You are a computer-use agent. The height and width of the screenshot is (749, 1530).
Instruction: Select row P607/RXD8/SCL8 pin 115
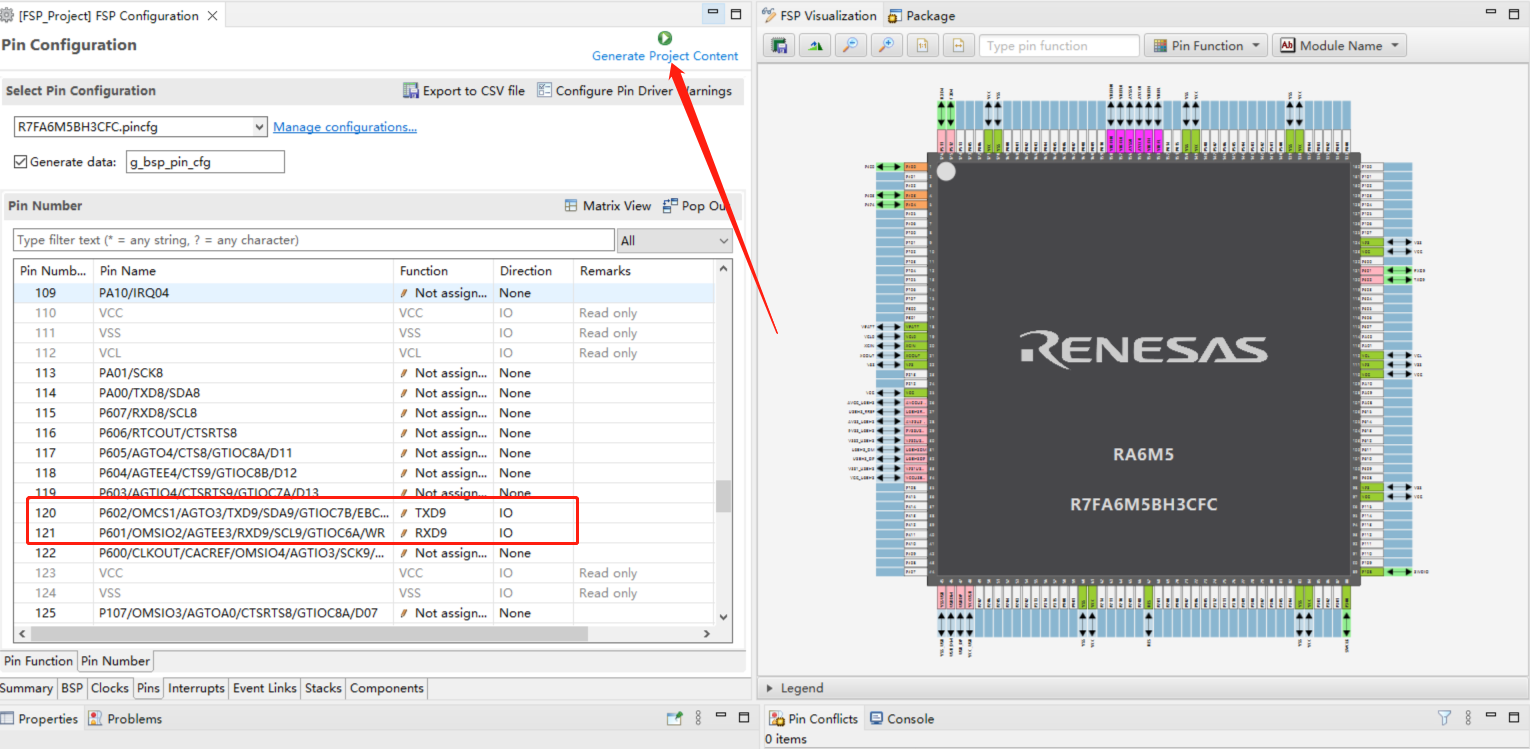pyautogui.click(x=364, y=413)
